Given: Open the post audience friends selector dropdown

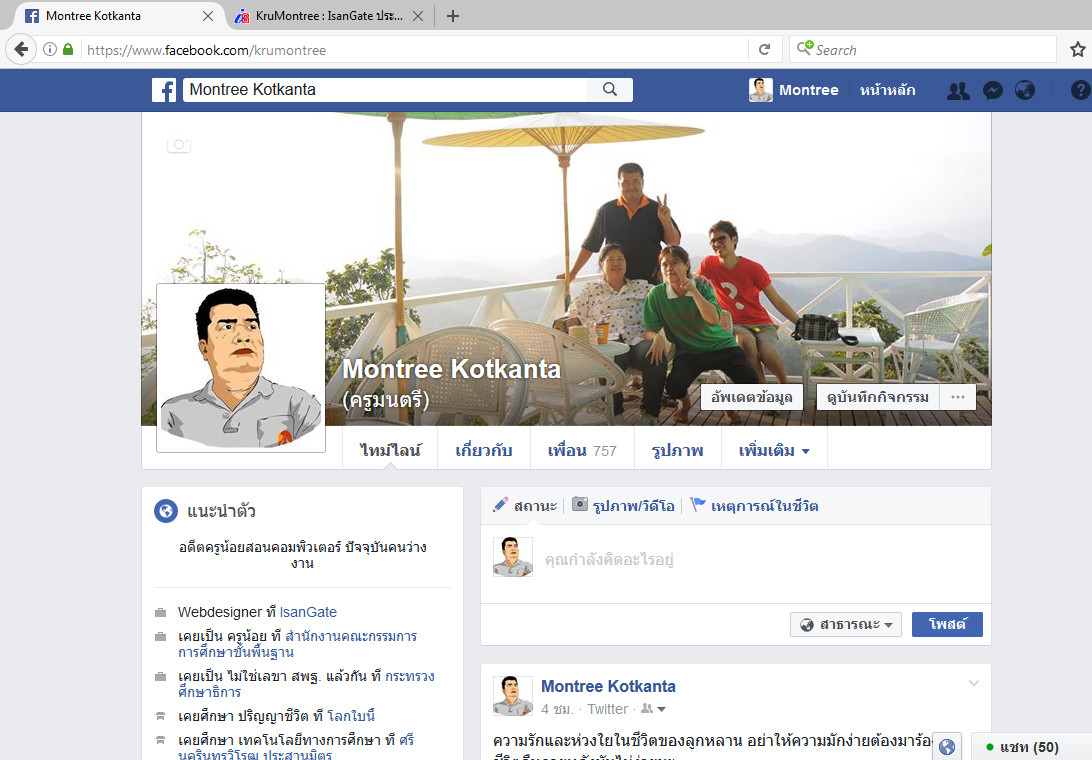Looking at the screenshot, I should pyautogui.click(x=653, y=709).
